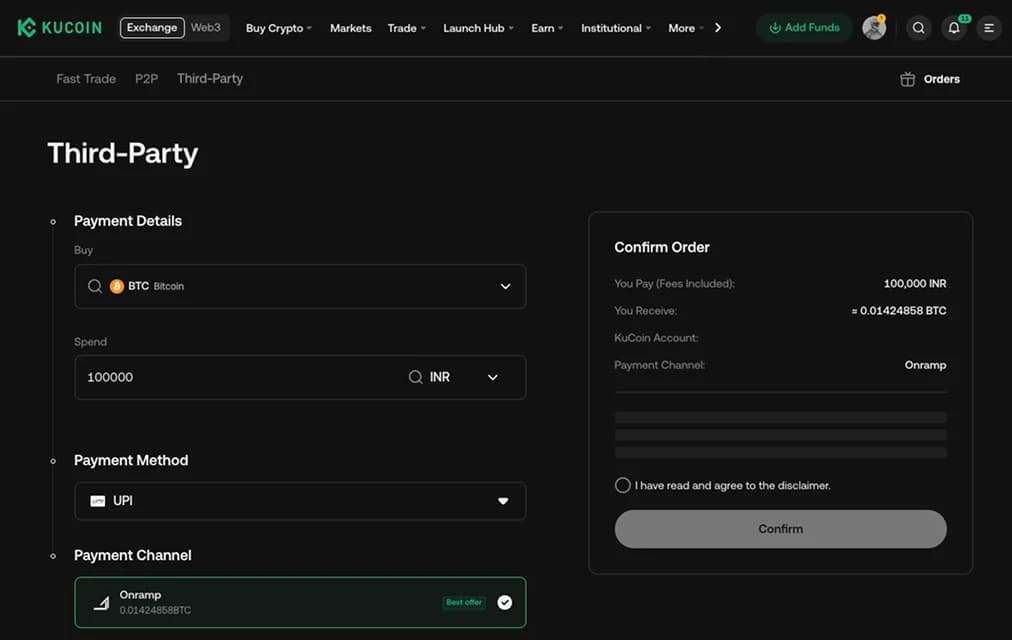Click the BTC Bitcoin buy selector field
Viewport: 1012px width, 640px height.
(300, 286)
